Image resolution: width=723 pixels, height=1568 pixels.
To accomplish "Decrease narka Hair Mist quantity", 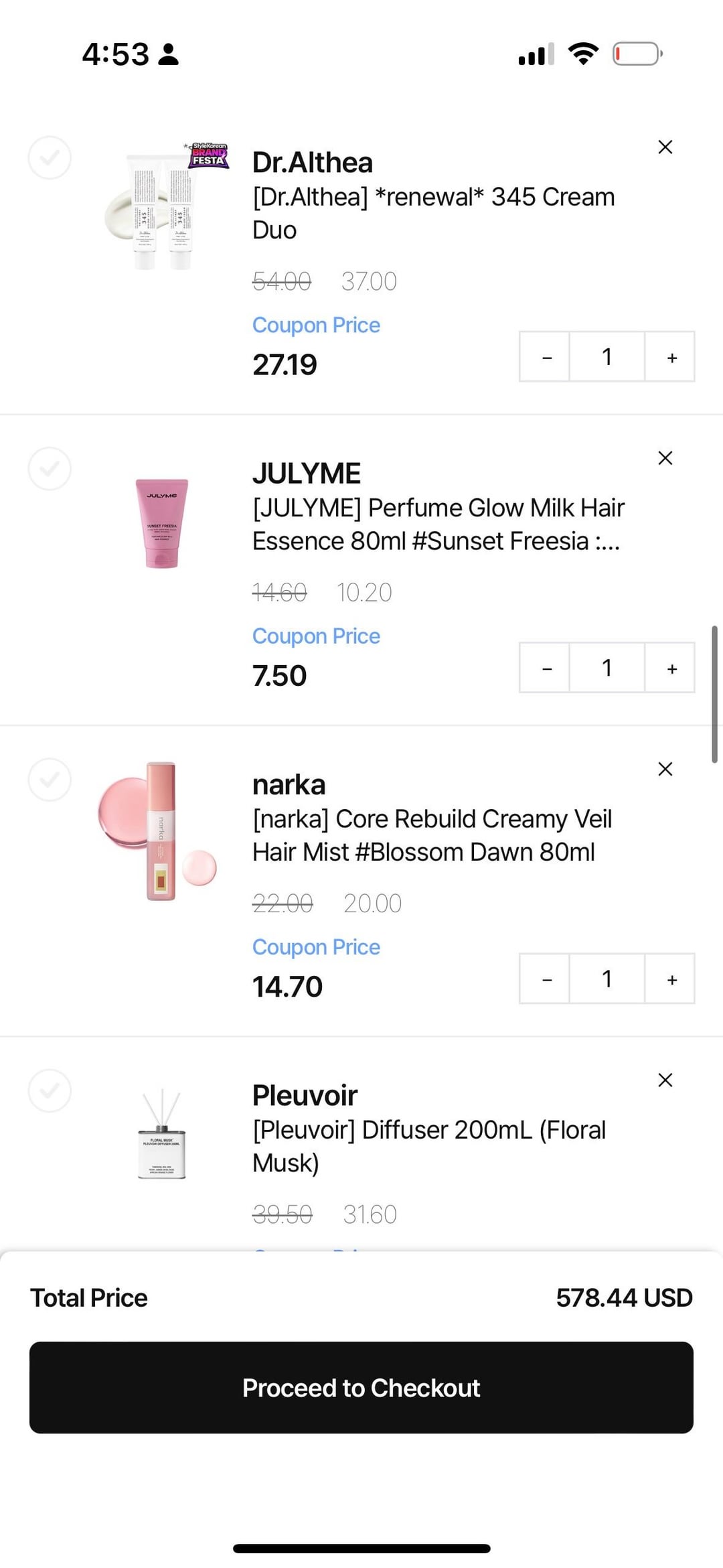I will [546, 979].
